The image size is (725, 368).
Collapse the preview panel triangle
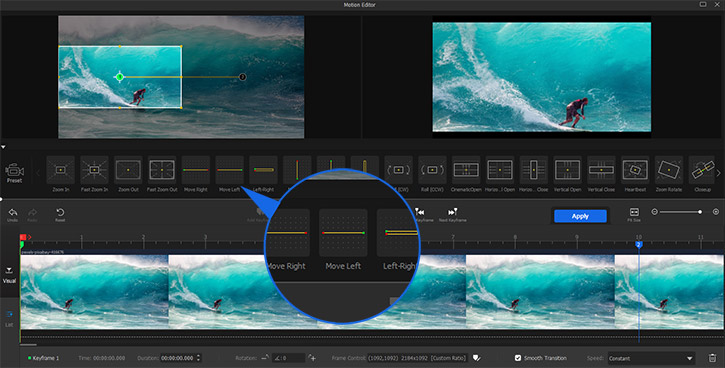click(3, 147)
